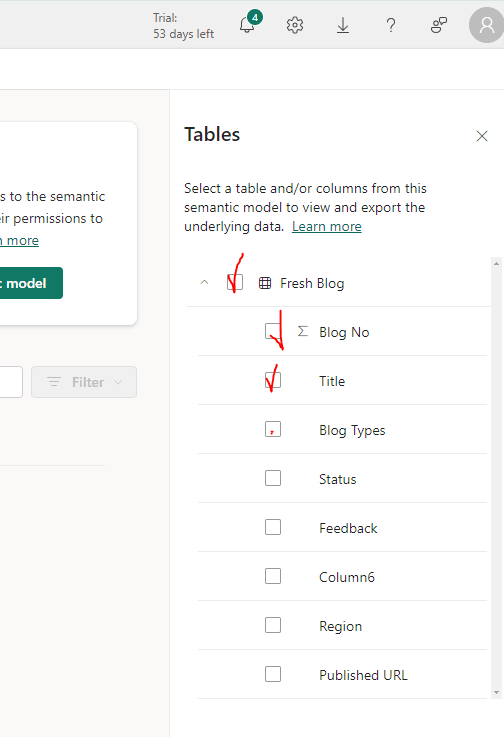Open the help question mark

click(x=391, y=25)
